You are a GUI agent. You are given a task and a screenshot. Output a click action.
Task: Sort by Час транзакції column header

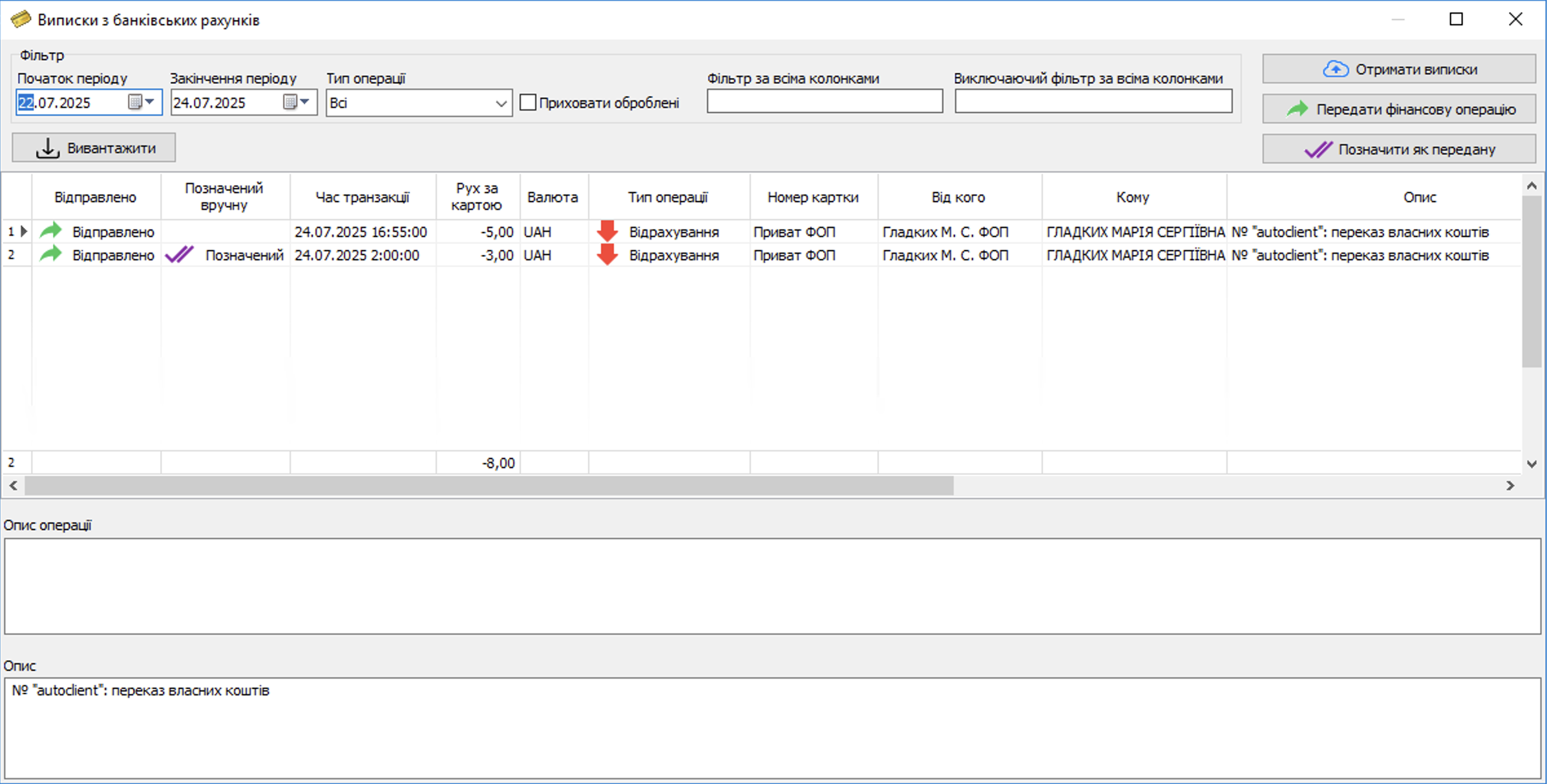pyautogui.click(x=362, y=197)
